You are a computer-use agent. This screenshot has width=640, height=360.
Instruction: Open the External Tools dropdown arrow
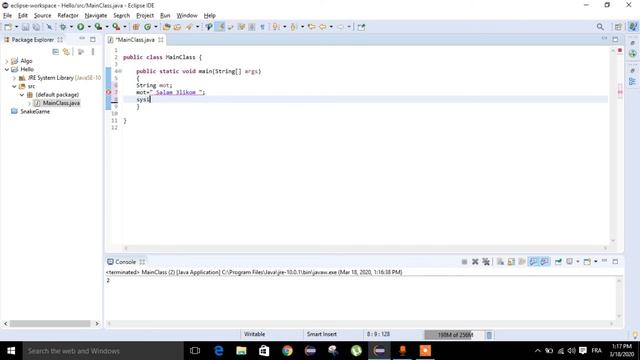click(125, 27)
